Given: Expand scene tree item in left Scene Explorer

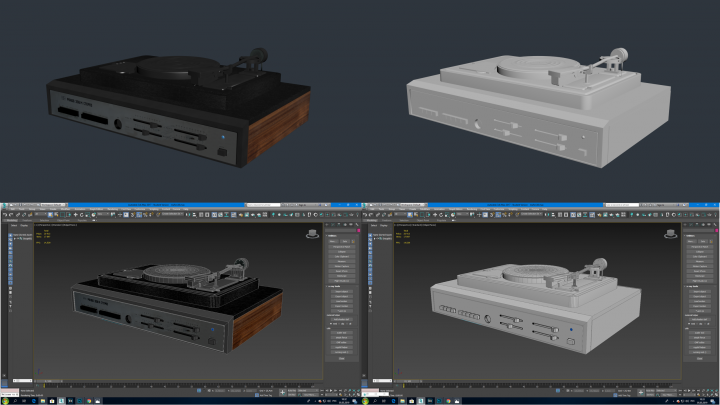Looking at the screenshot, I should click(x=14, y=238).
